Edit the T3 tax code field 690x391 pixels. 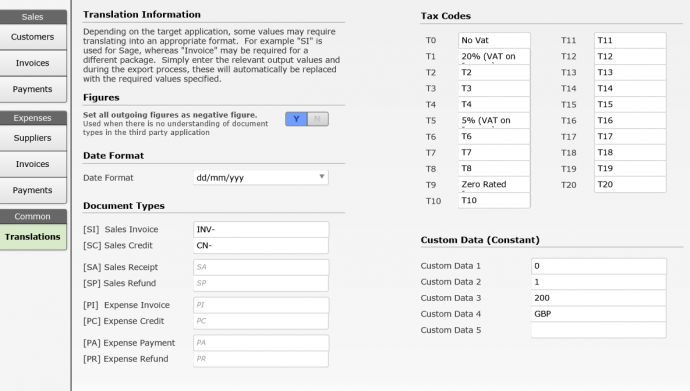494,88
